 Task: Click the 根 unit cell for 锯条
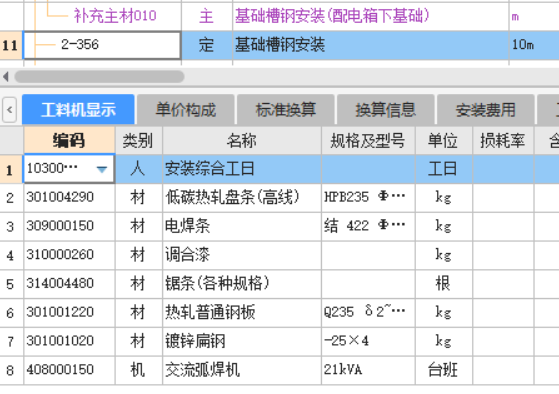click(444, 284)
